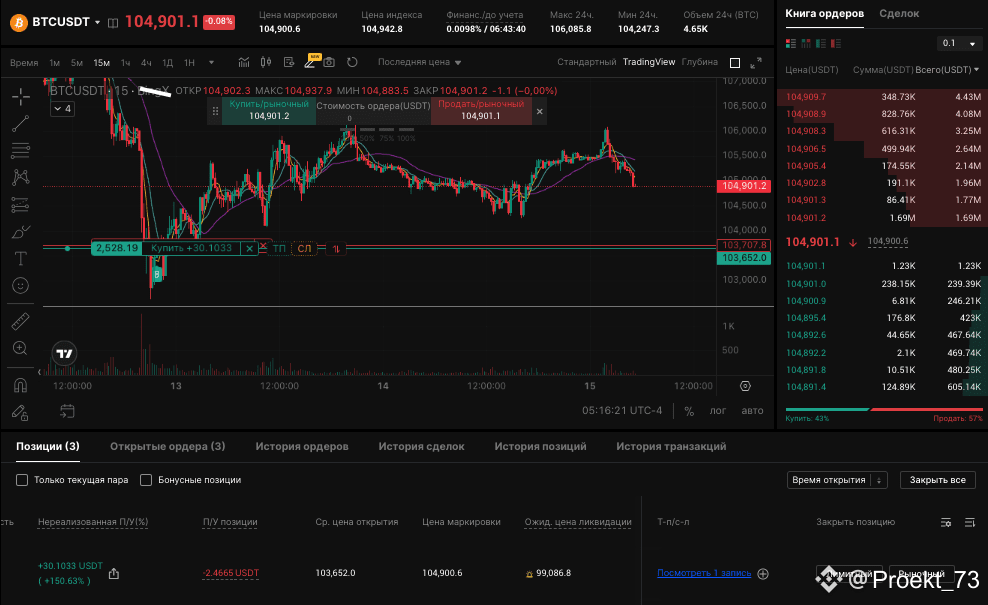Image resolution: width=988 pixels, height=605 pixels.
Task: Open 'Посмотреть 1 запись' link
Action: coord(704,573)
